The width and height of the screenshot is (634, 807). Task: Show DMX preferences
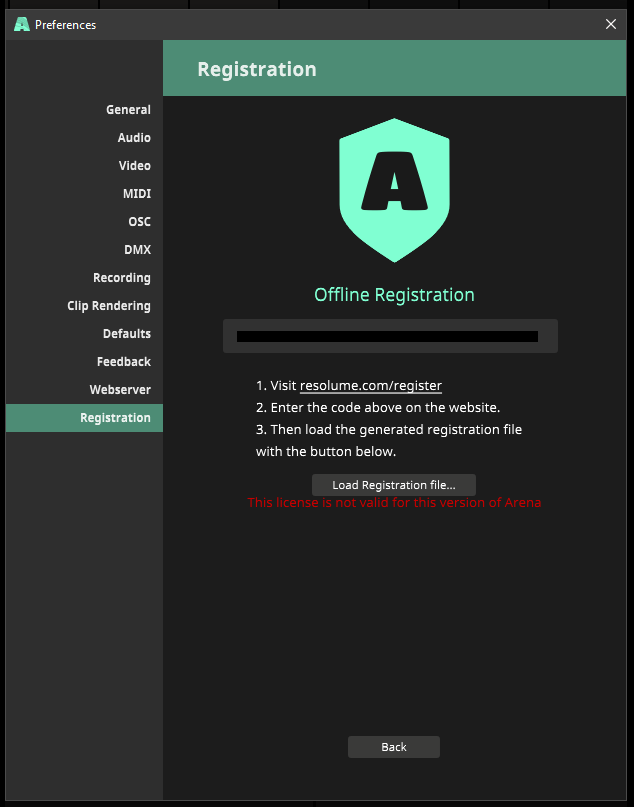point(137,250)
